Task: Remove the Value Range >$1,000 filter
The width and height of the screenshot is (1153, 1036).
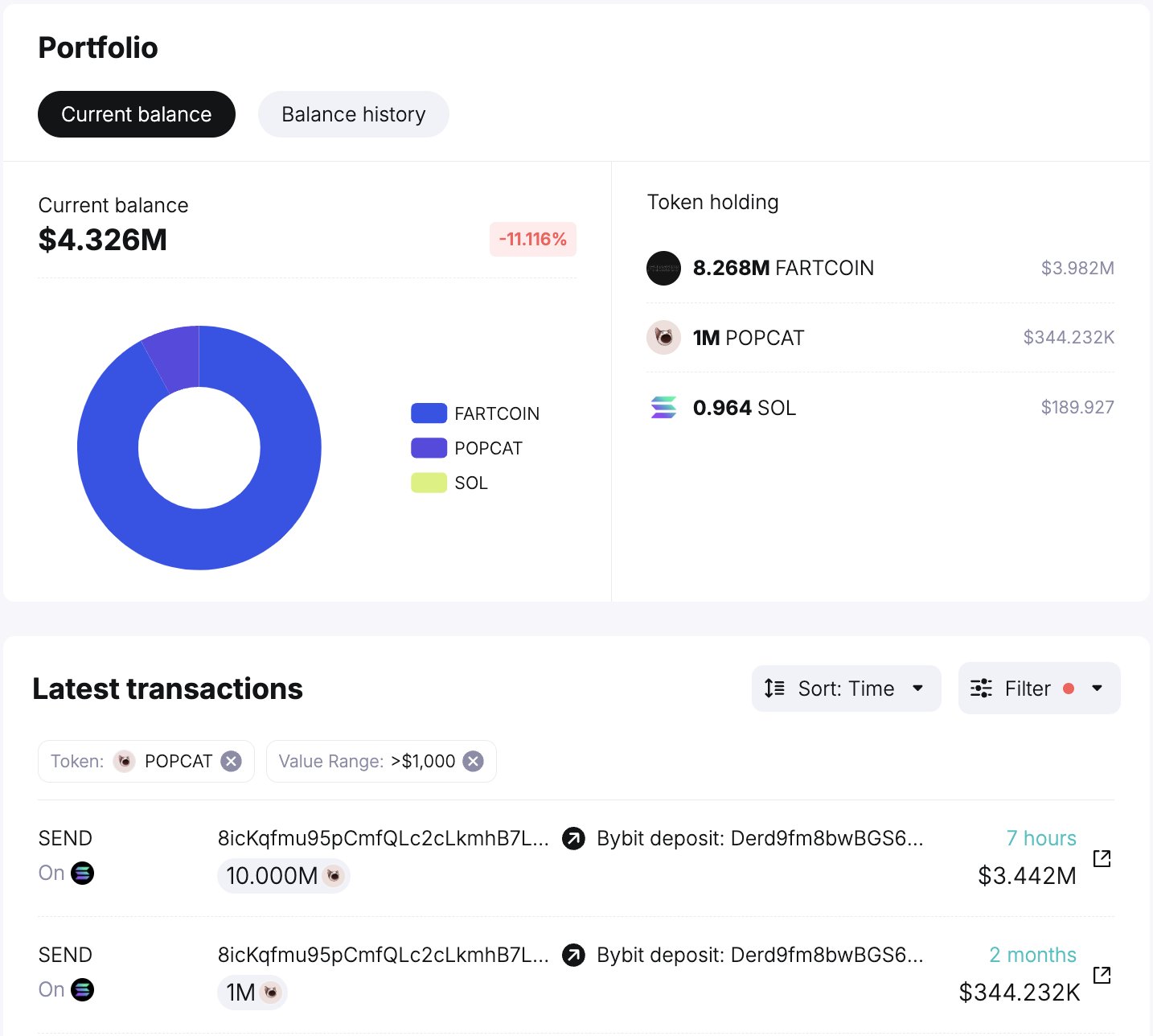Action: point(474,761)
